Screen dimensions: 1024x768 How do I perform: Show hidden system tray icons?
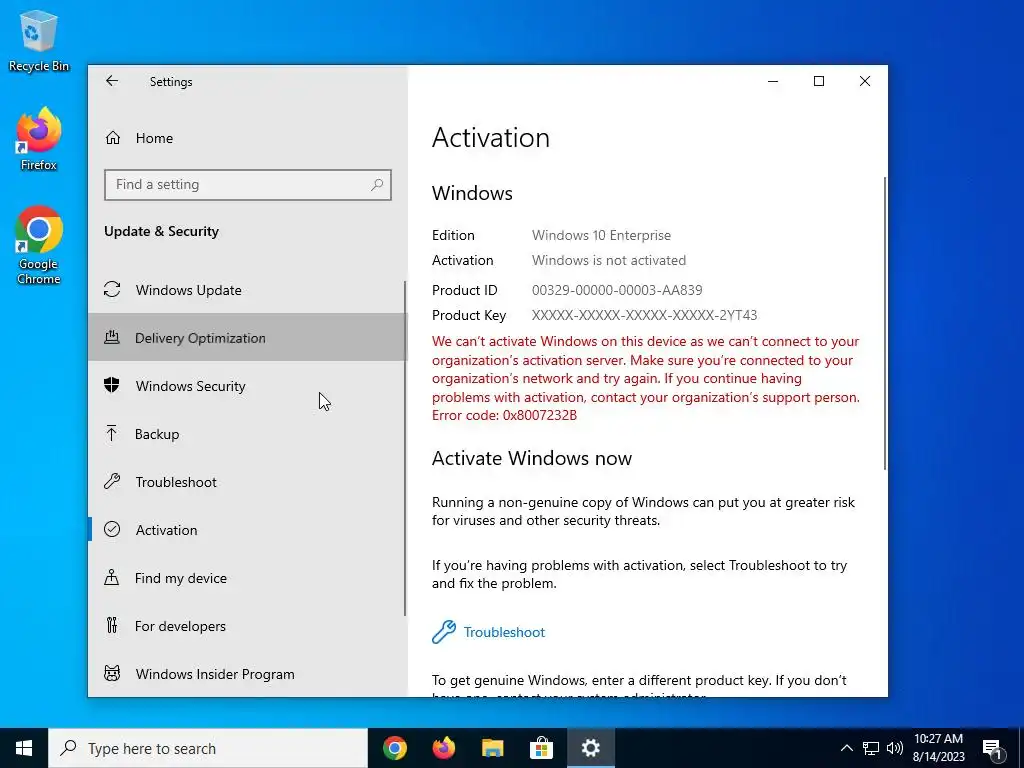point(846,748)
